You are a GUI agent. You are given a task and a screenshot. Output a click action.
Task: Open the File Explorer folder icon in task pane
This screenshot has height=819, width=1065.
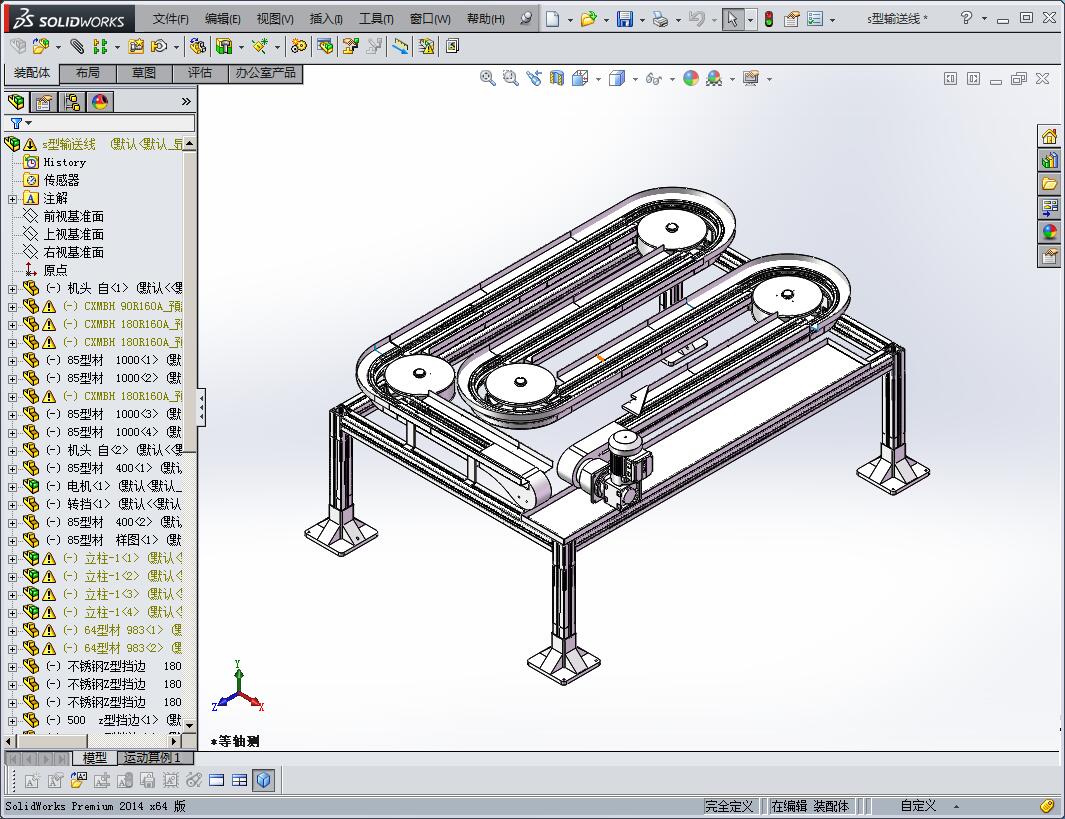pos(1049,184)
